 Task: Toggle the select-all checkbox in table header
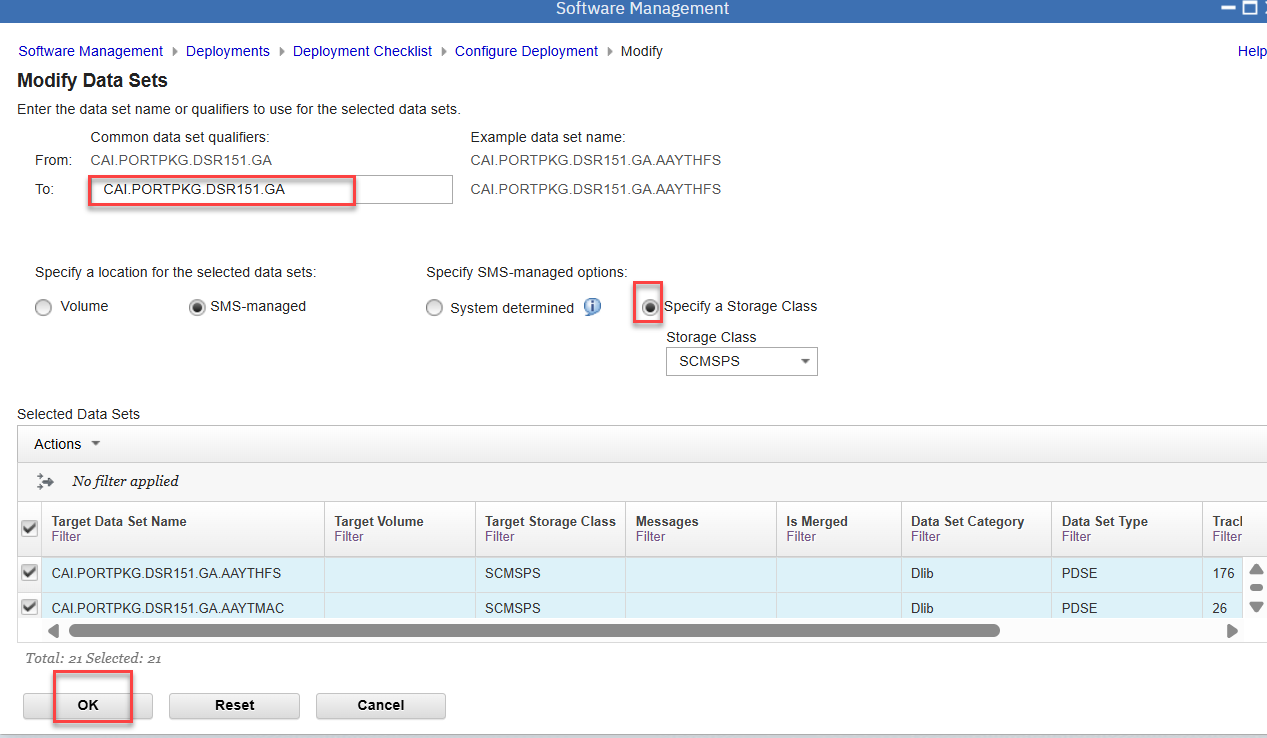pos(30,529)
